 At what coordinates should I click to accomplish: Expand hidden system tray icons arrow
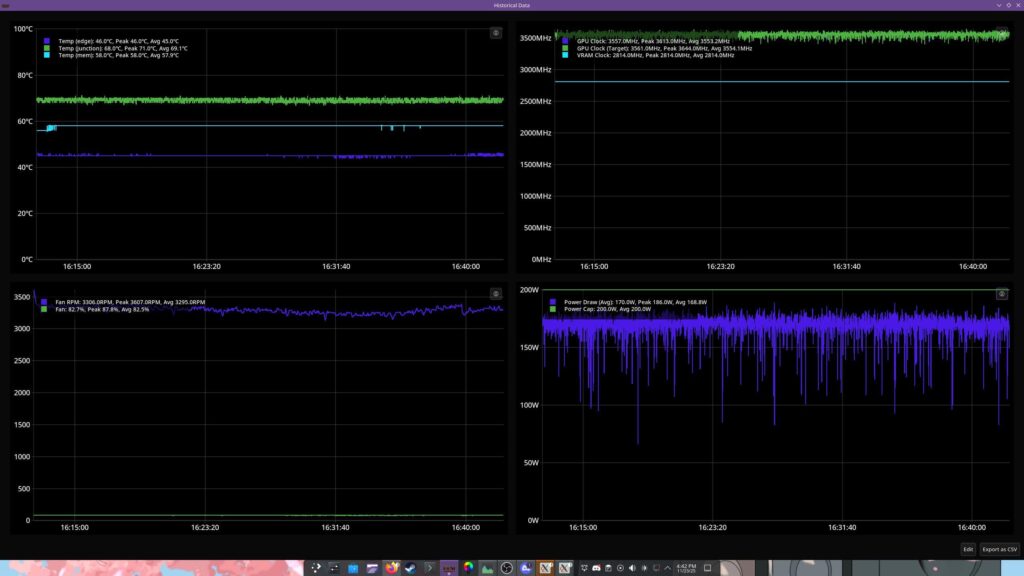(667, 568)
